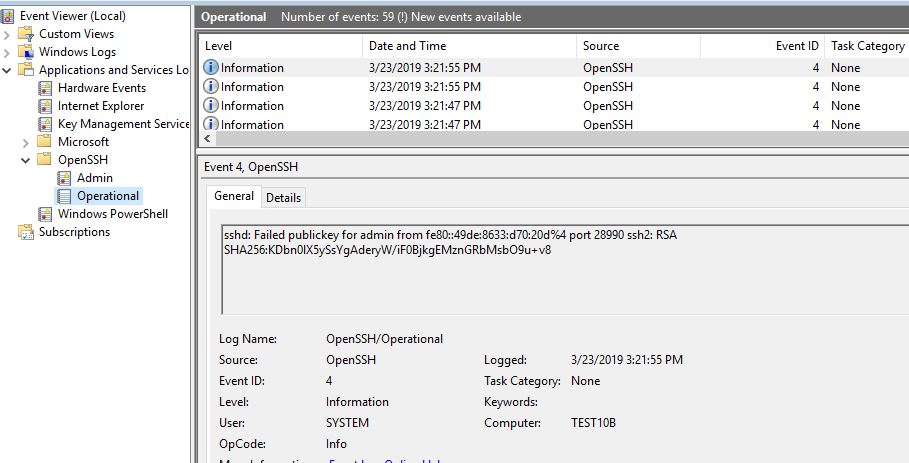This screenshot has width=909, height=463.
Task: Click the 'SYSTEM' user value
Action: (x=347, y=423)
